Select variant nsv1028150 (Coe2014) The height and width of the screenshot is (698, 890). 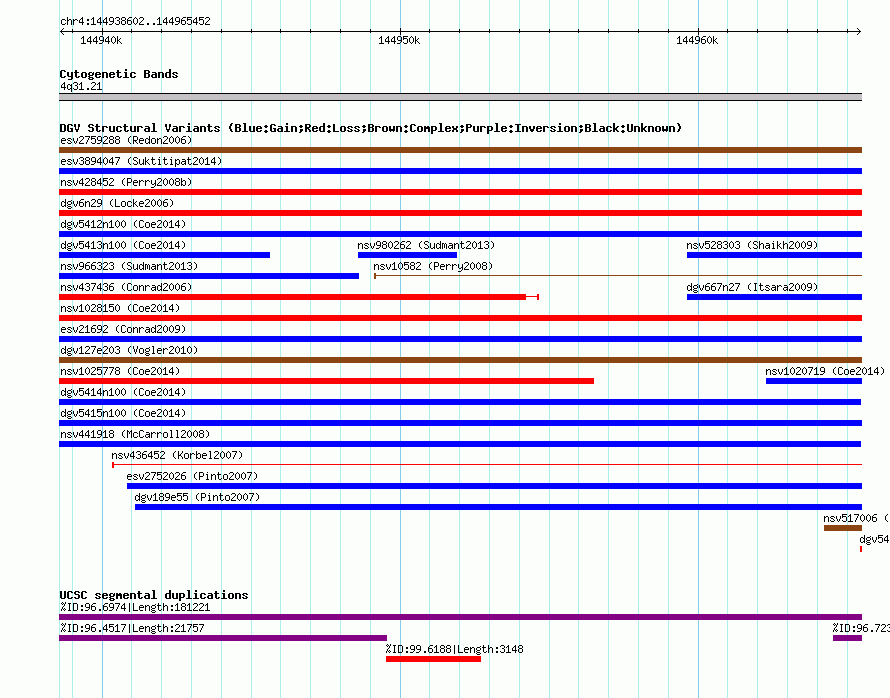pos(120,308)
